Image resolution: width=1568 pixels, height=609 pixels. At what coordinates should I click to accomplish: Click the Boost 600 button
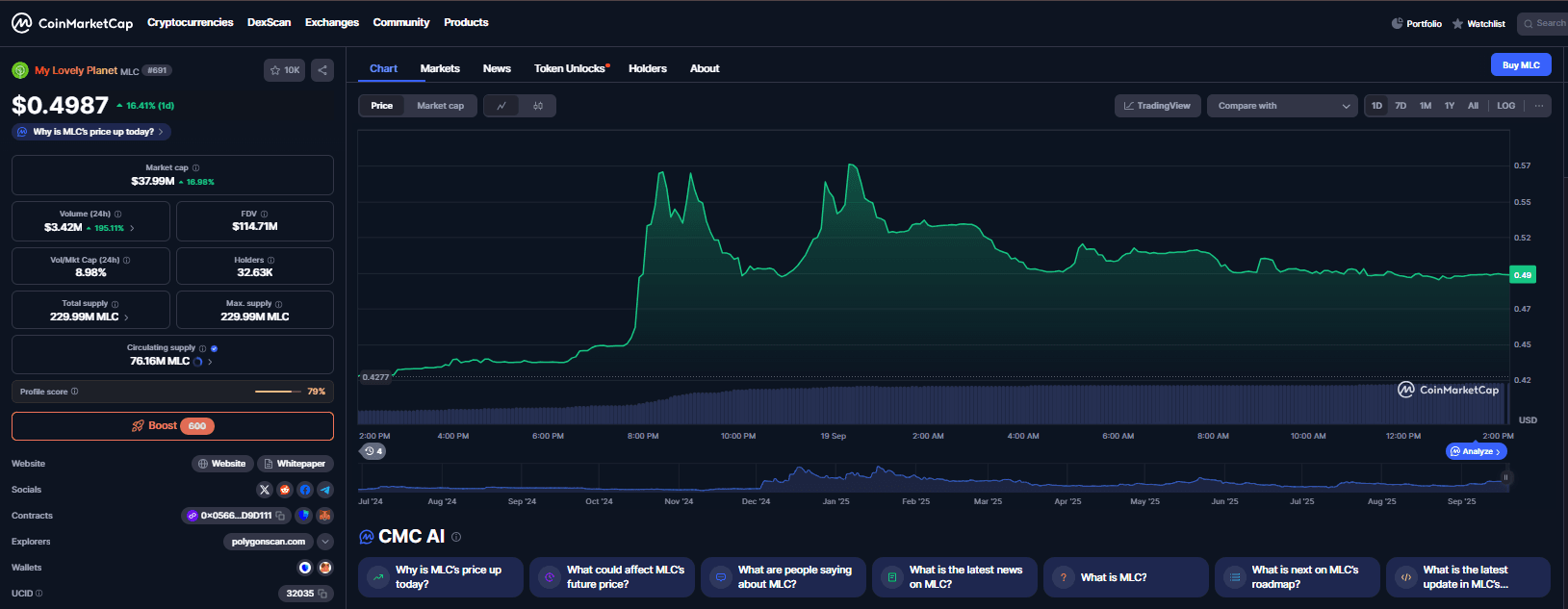click(x=172, y=426)
